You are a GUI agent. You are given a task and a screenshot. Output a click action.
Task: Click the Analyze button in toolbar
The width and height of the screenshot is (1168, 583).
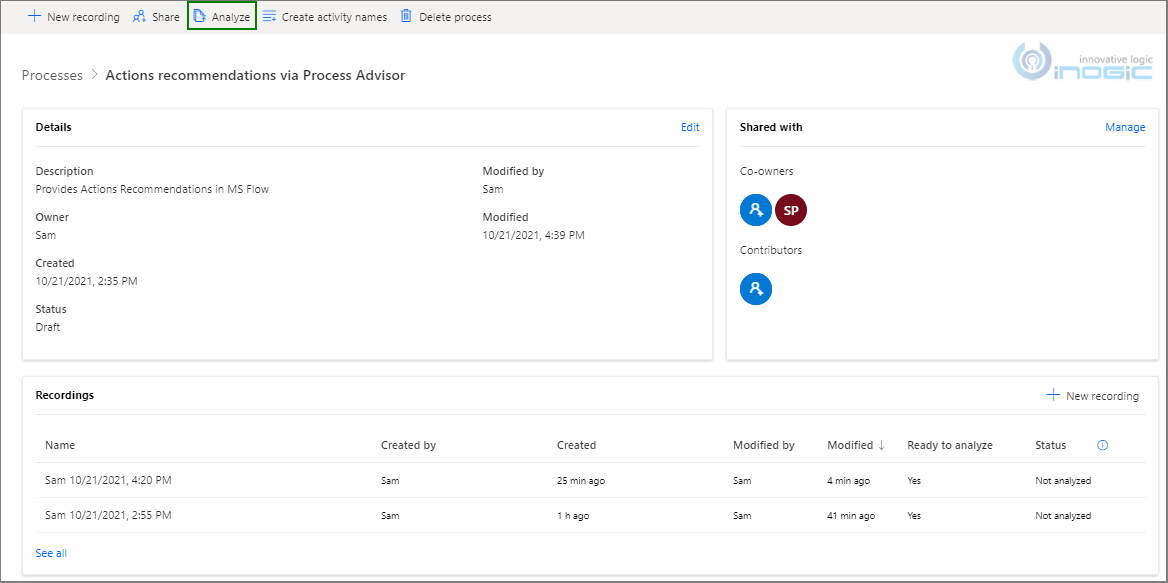tap(222, 17)
